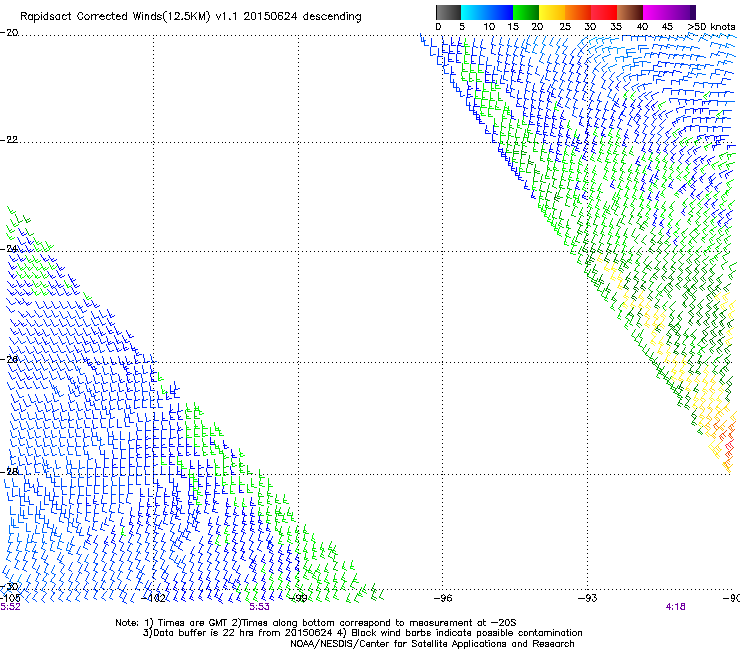Viewport: 740px width, 650px height.
Task: Click the 'NOAA/NESDIS/Center for Satellite Applications and Research' credit
Action: [432, 644]
